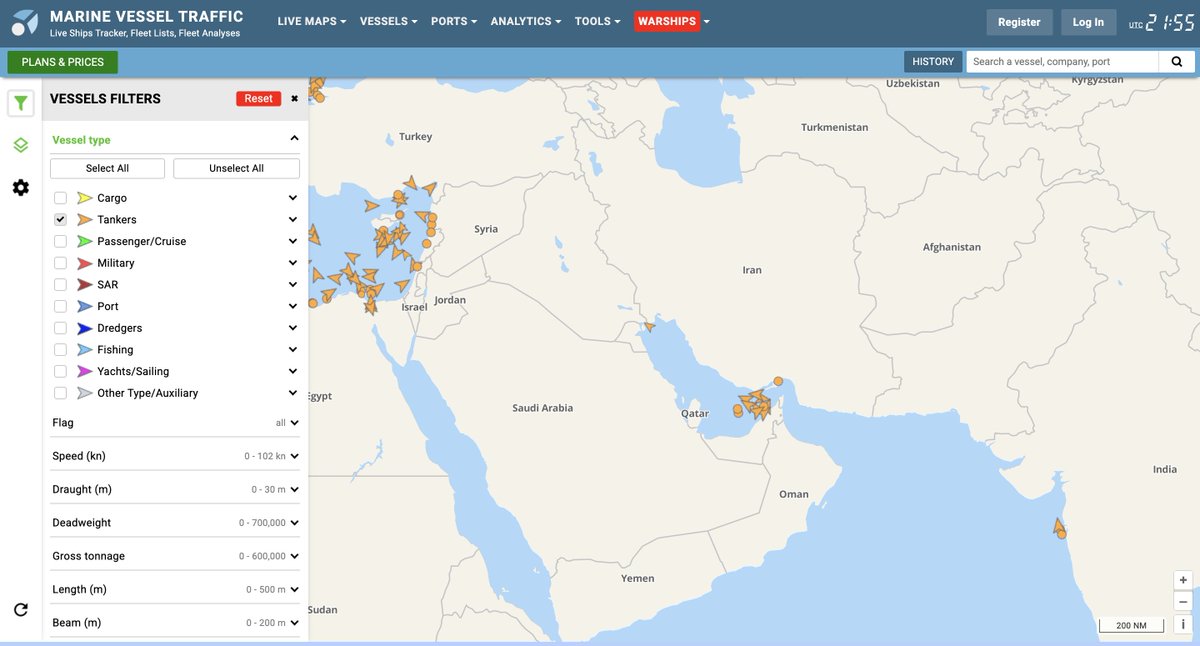Click the light blue Fishing arrow icon
Screen dimensions: 1200x646
click(x=84, y=350)
